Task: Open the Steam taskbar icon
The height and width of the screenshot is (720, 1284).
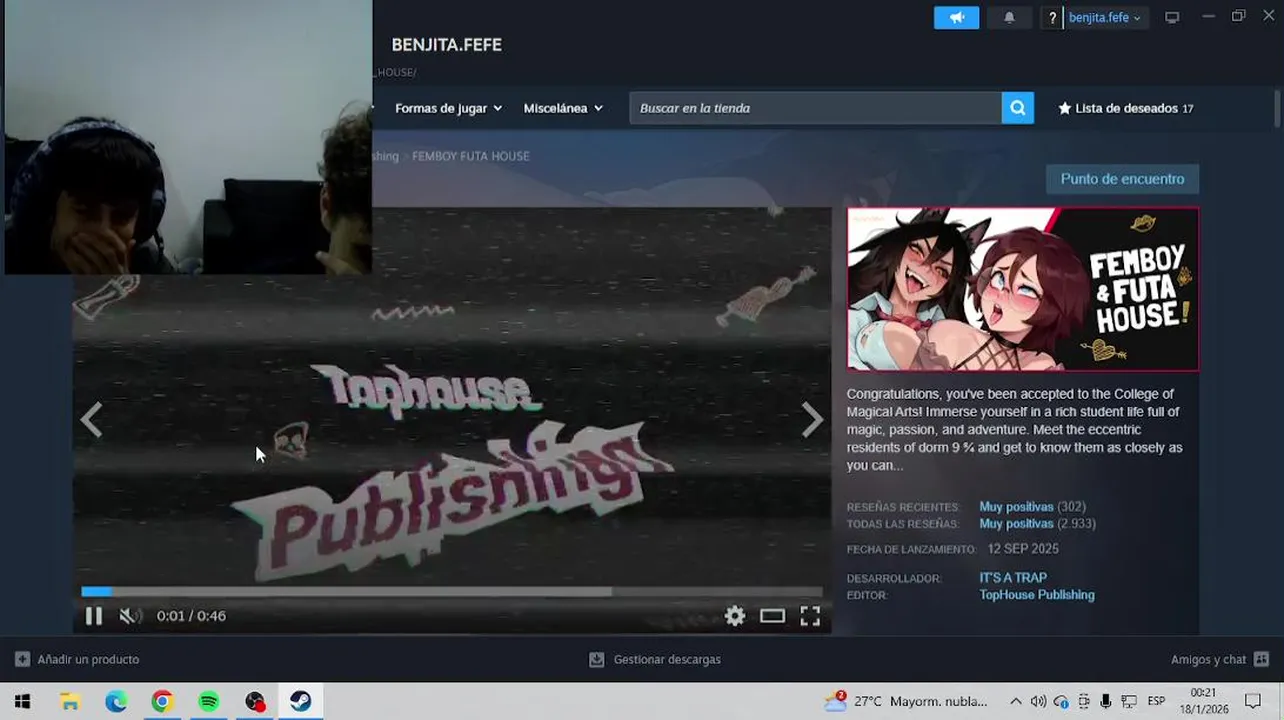Action: [300, 701]
